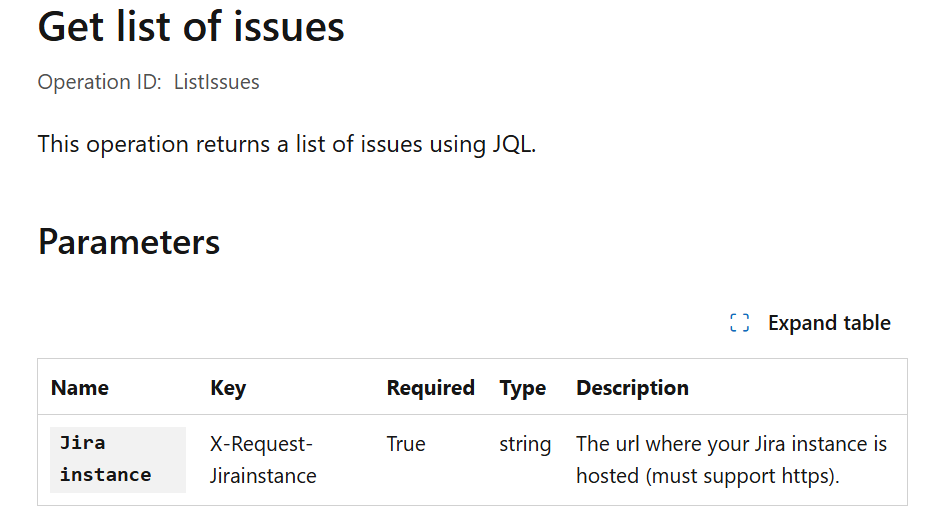The width and height of the screenshot is (950, 516).
Task: Click the Type column header
Action: [x=522, y=388]
